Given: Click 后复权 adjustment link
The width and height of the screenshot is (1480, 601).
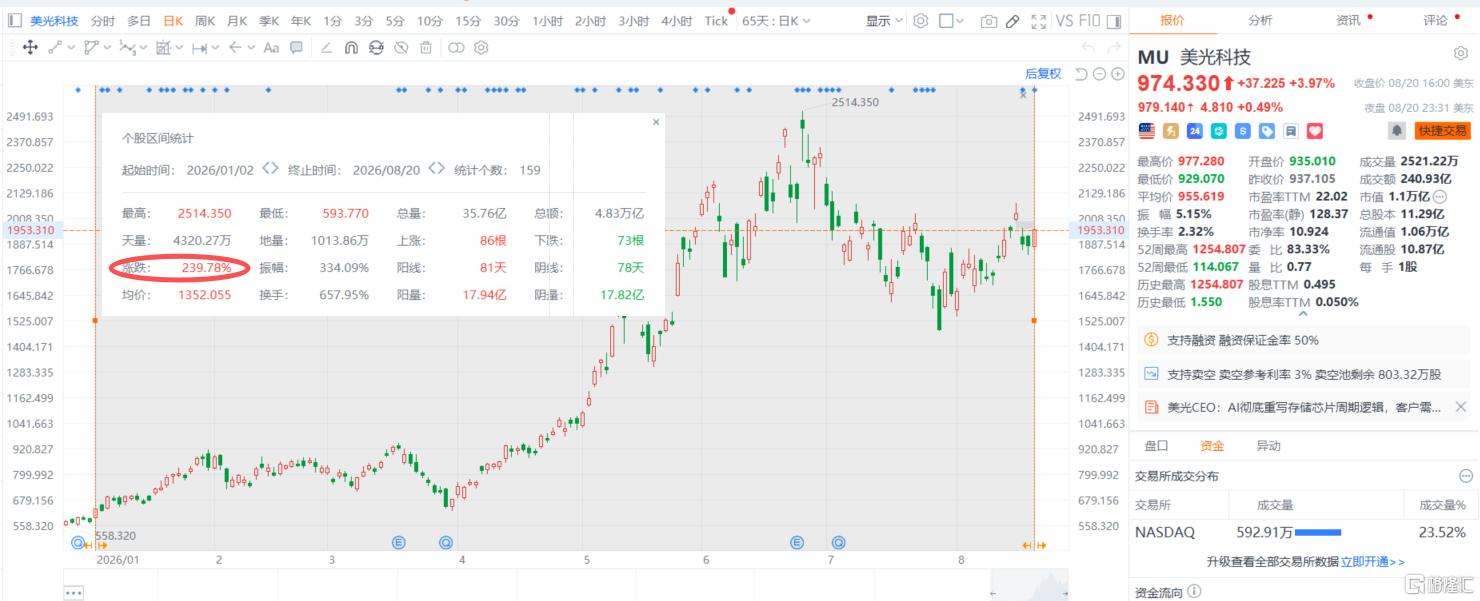Looking at the screenshot, I should 1043,74.
